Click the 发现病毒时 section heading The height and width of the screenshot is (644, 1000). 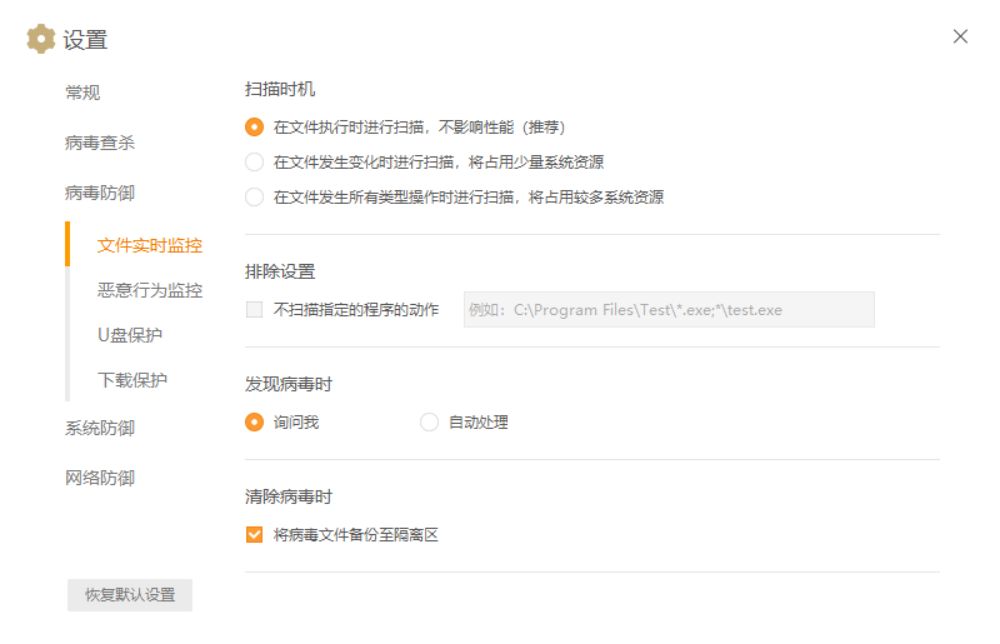pos(288,384)
